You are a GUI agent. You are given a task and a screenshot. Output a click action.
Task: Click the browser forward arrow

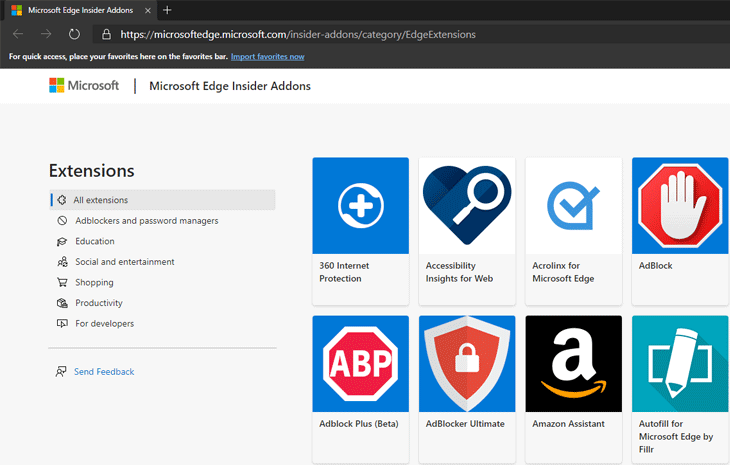click(46, 34)
